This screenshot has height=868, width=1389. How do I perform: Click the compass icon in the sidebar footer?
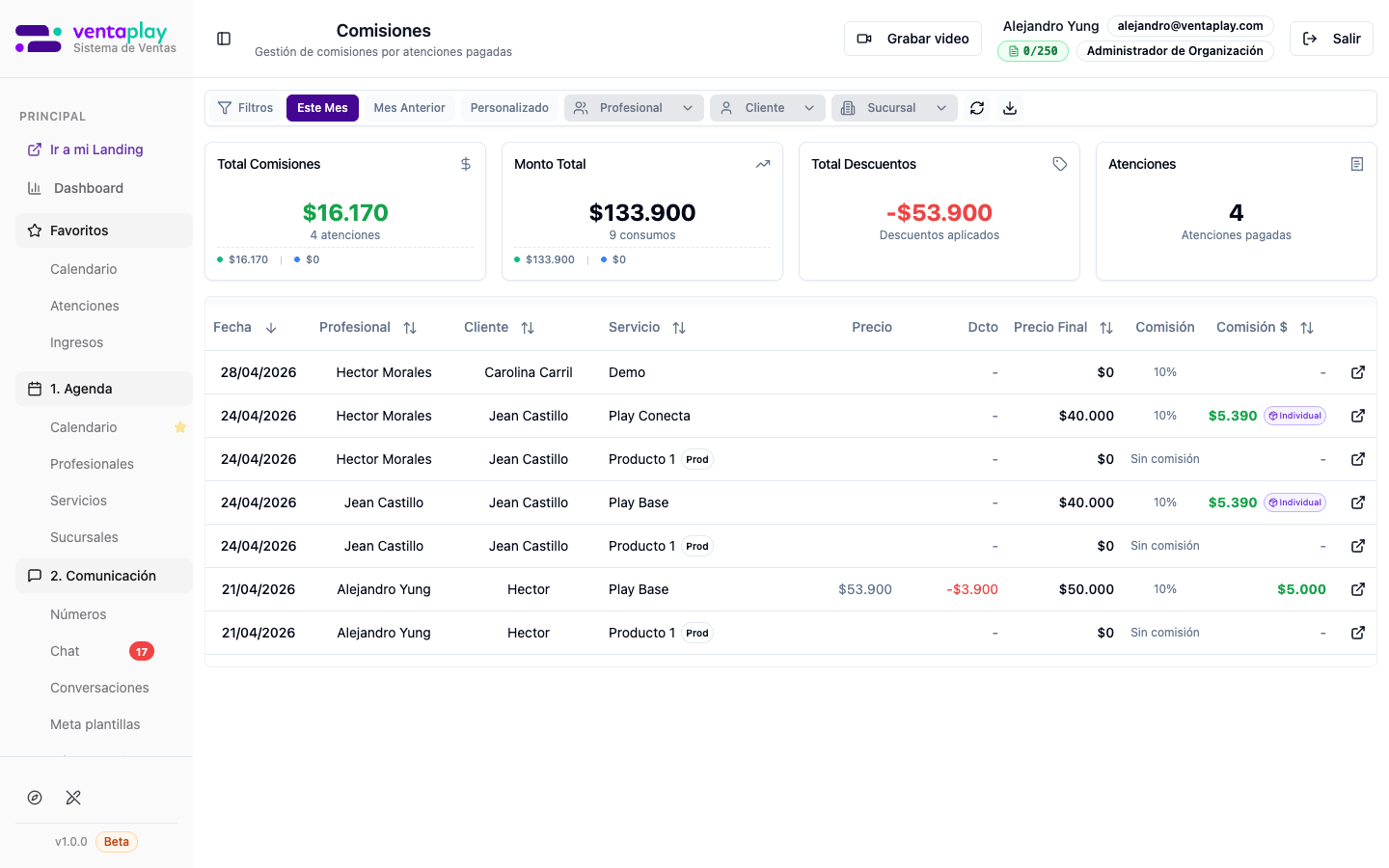(x=35, y=798)
